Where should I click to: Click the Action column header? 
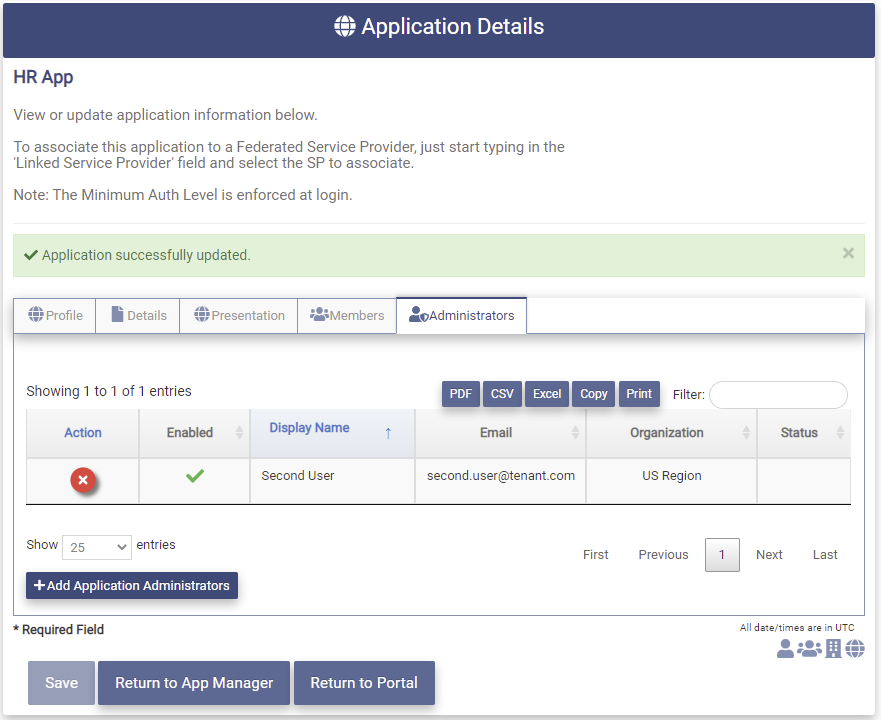[83, 433]
